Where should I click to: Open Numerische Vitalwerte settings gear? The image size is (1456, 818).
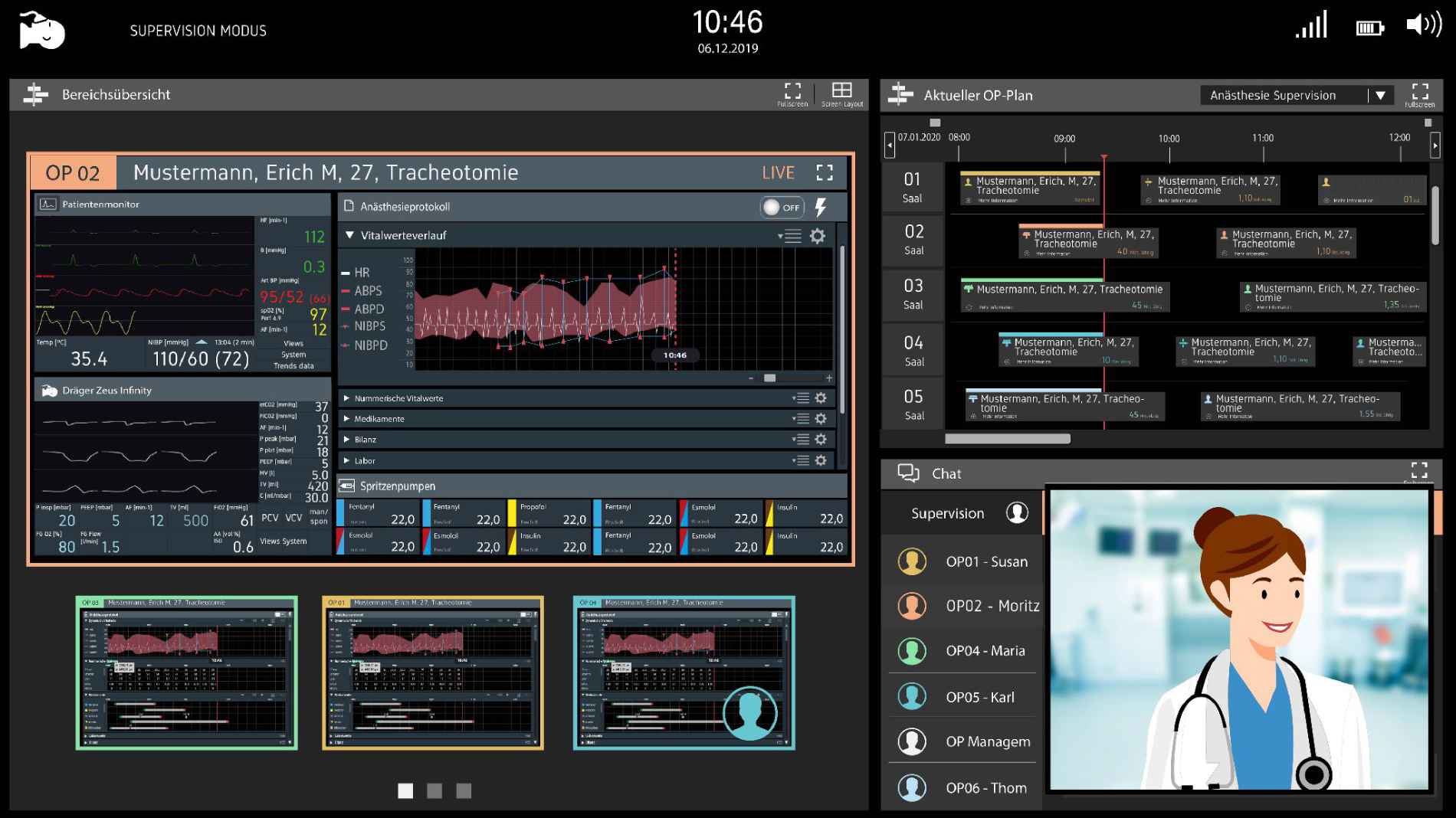point(821,398)
